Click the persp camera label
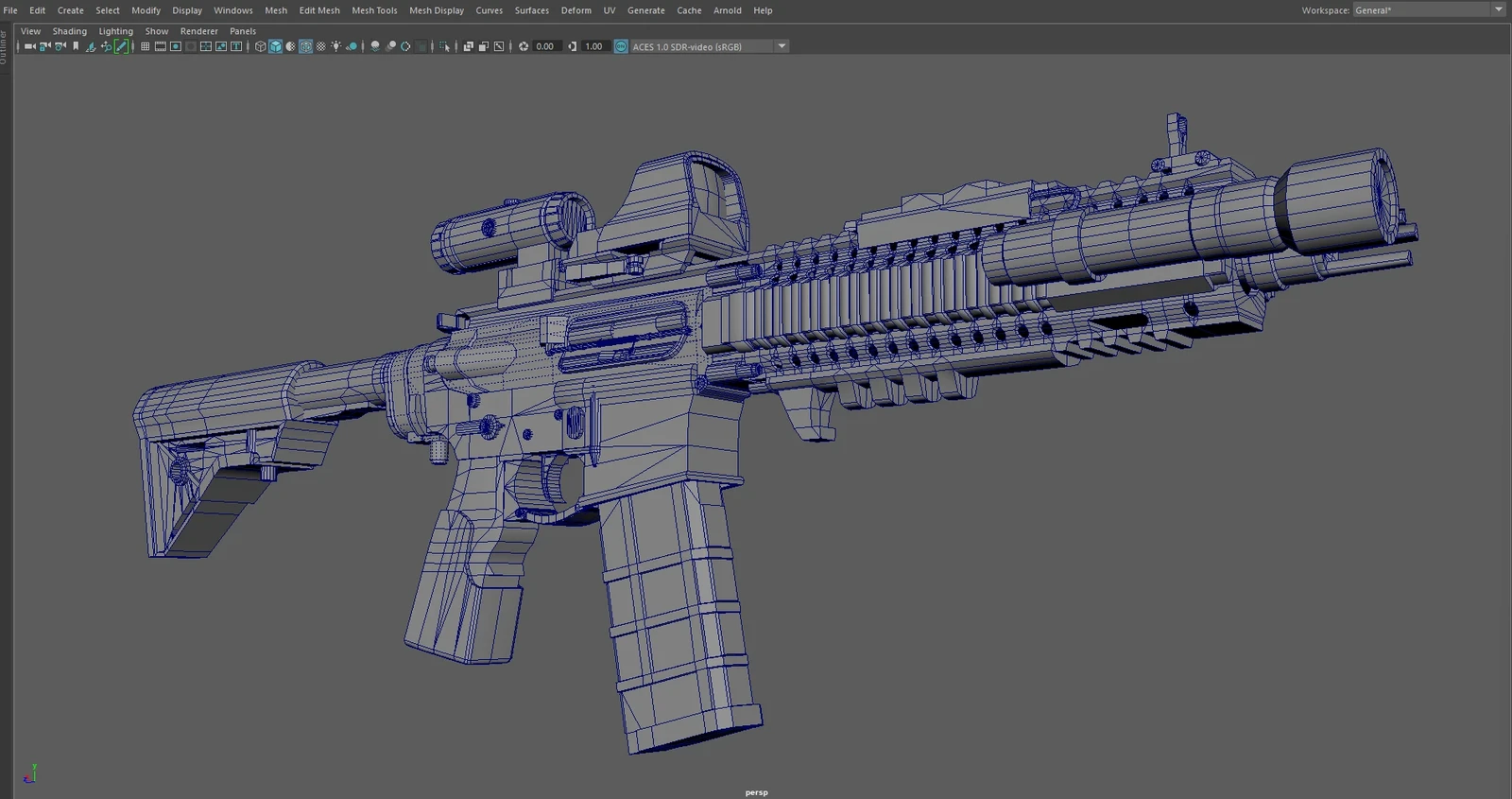This screenshot has width=1512, height=799. click(x=756, y=792)
